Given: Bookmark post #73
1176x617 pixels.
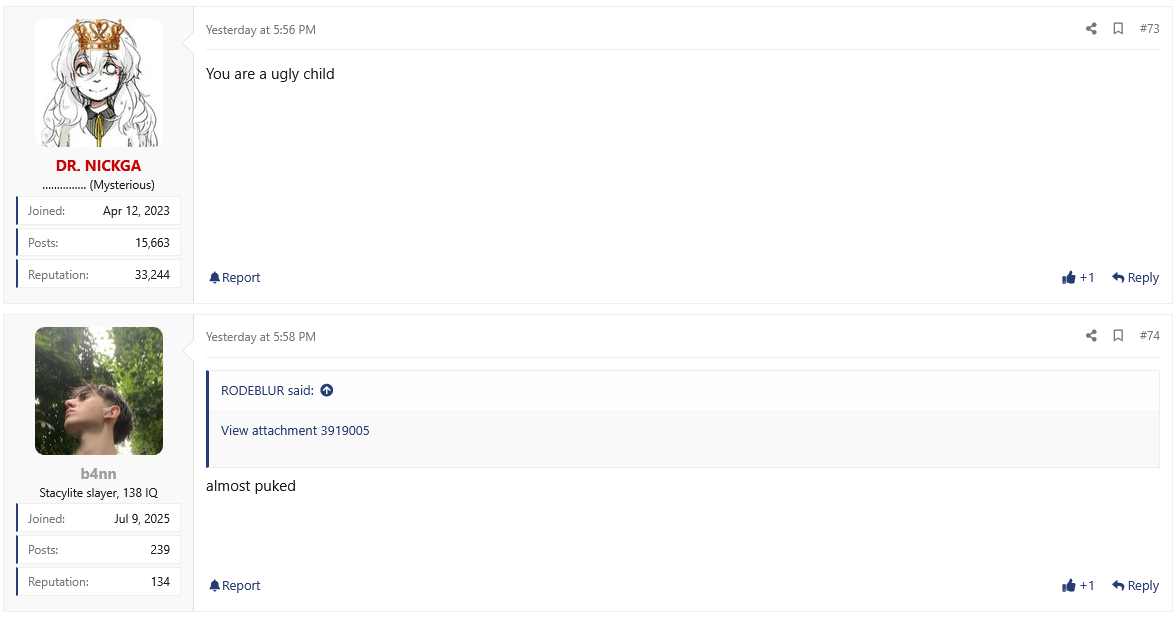Looking at the screenshot, I should coord(1118,28).
